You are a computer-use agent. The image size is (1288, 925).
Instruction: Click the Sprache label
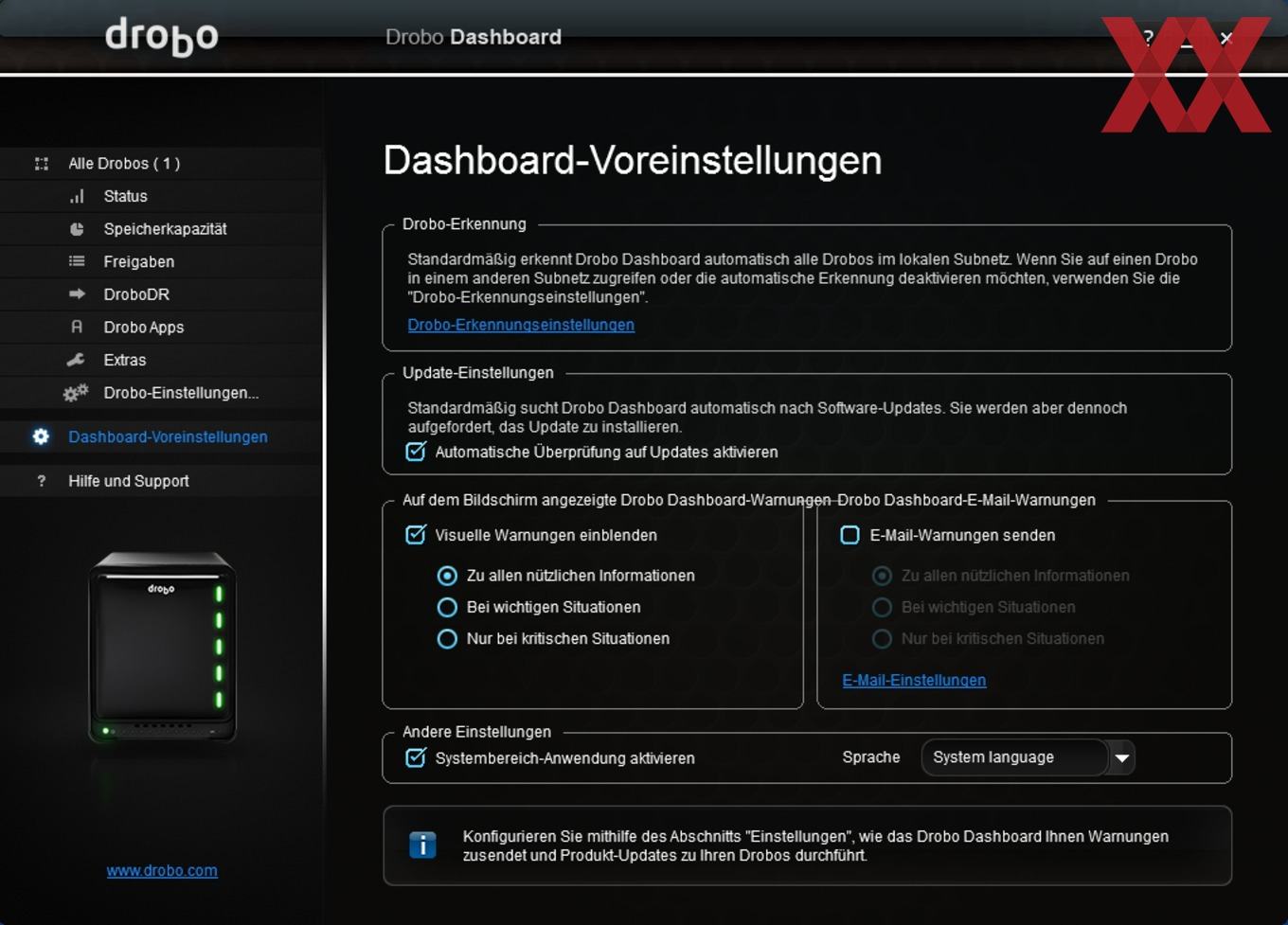click(871, 757)
